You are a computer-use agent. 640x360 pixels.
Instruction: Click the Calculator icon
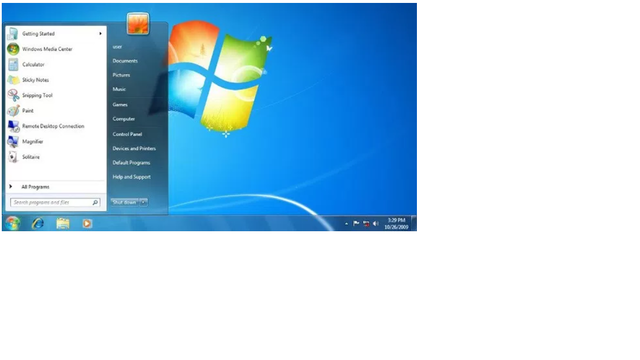[13, 64]
